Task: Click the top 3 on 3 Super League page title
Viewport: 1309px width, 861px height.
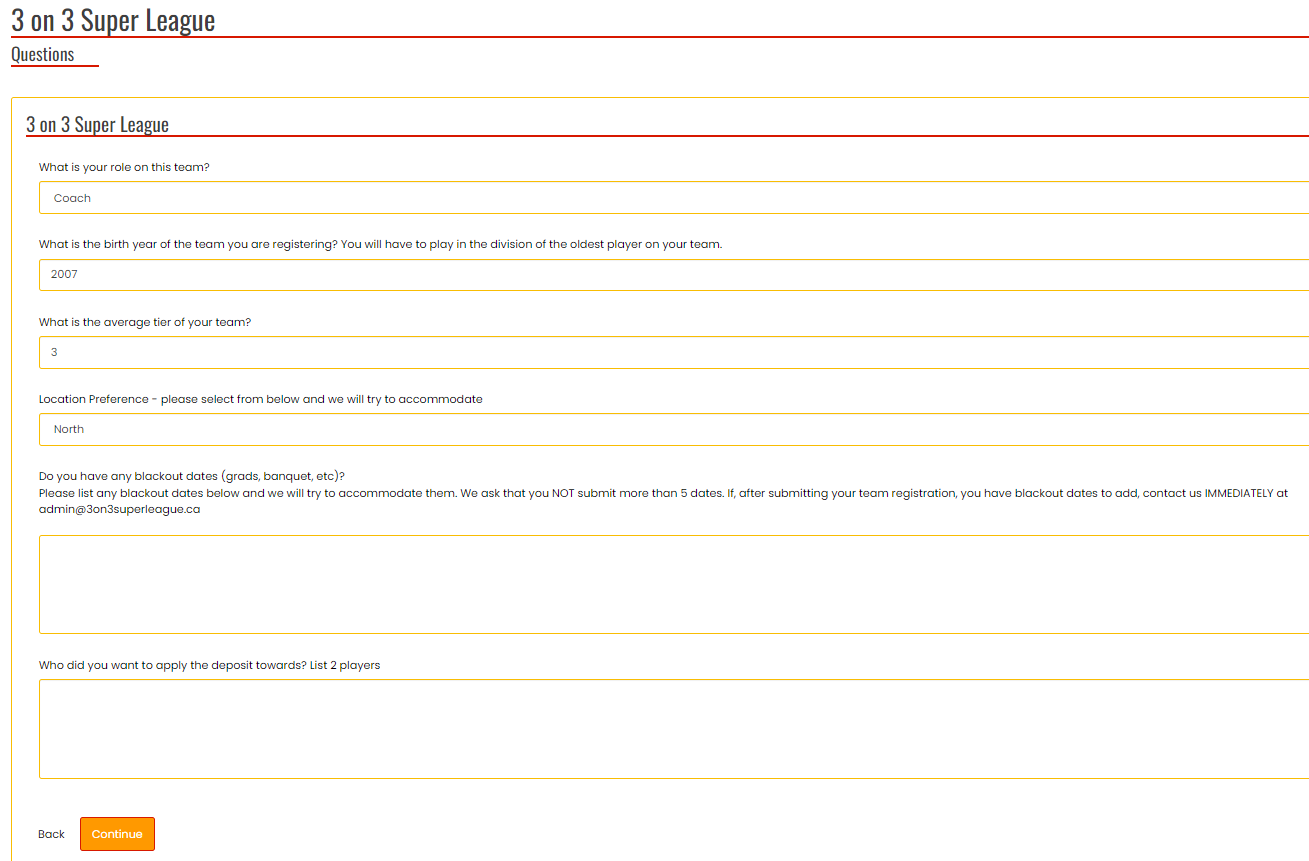Action: coord(113,20)
